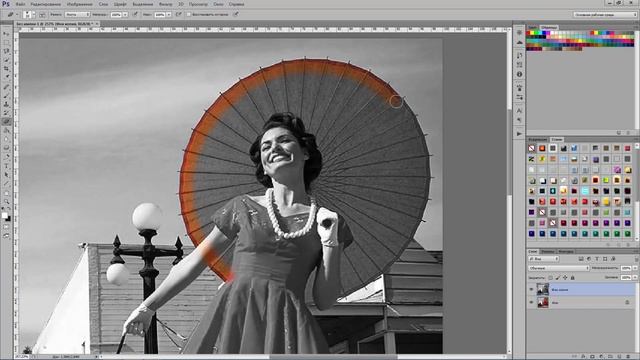Switch to the Контуры tab

565,251
